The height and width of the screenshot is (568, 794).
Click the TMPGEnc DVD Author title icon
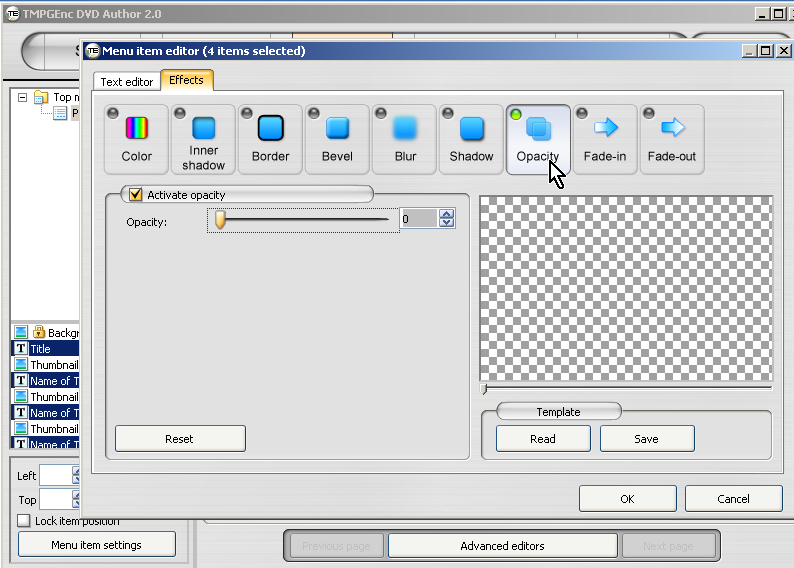pos(13,14)
